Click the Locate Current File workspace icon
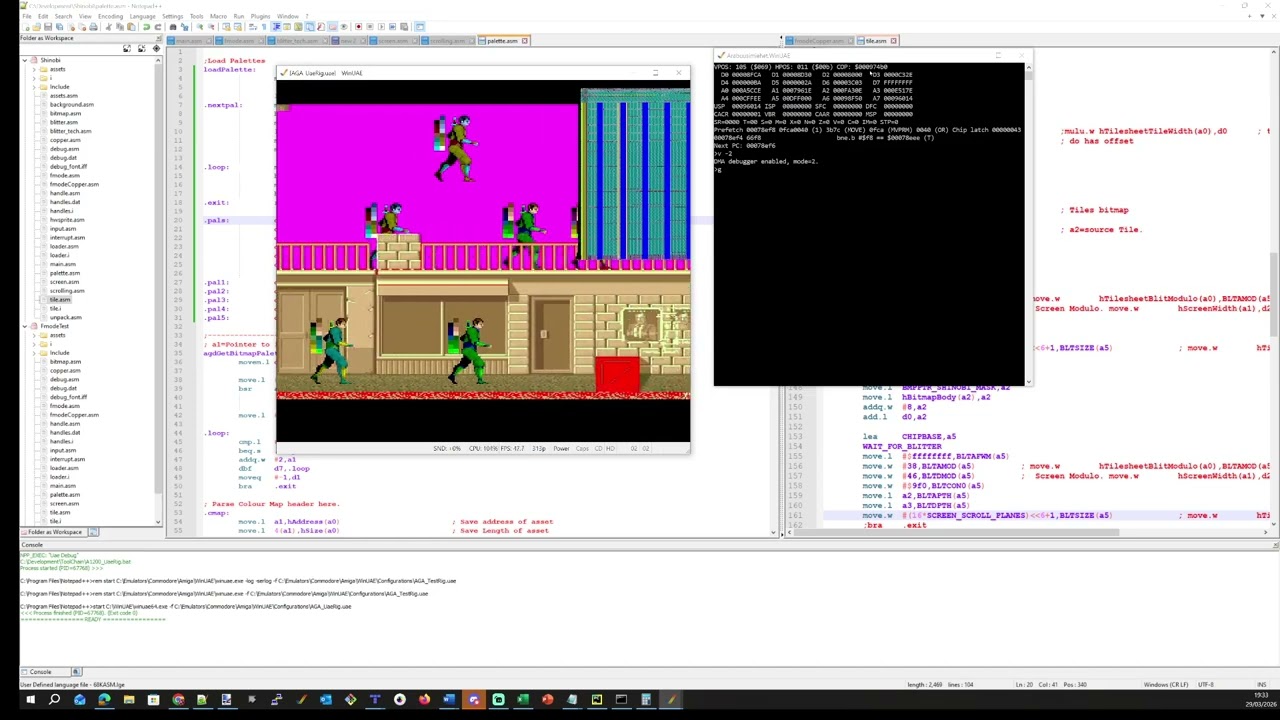This screenshot has width=1280, height=720. point(157,48)
